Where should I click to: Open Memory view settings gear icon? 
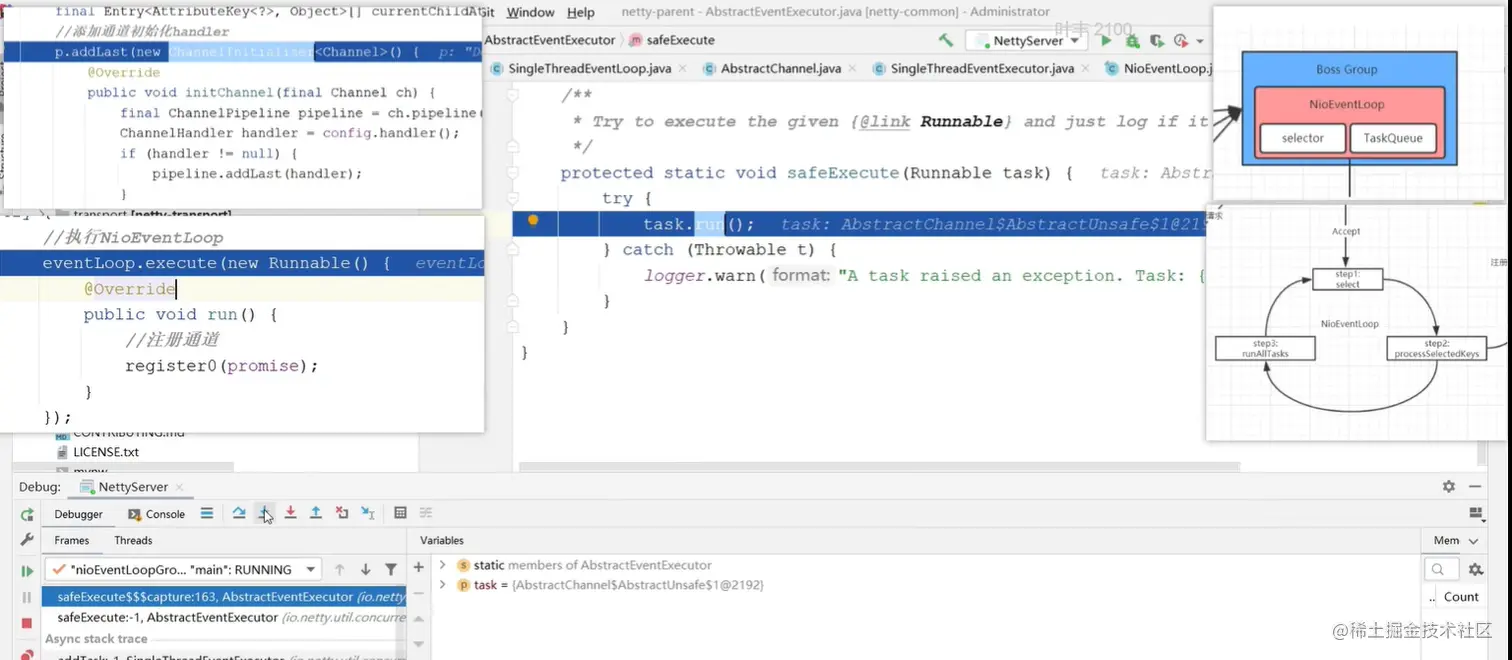click(x=1476, y=569)
